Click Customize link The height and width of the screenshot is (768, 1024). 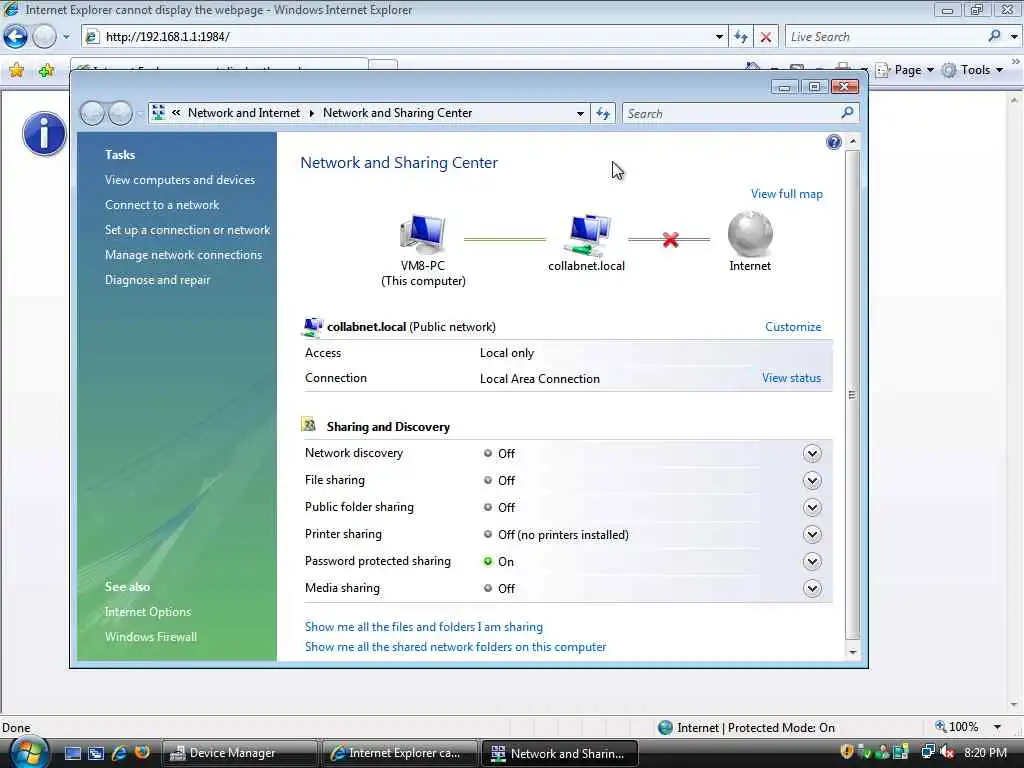point(793,327)
